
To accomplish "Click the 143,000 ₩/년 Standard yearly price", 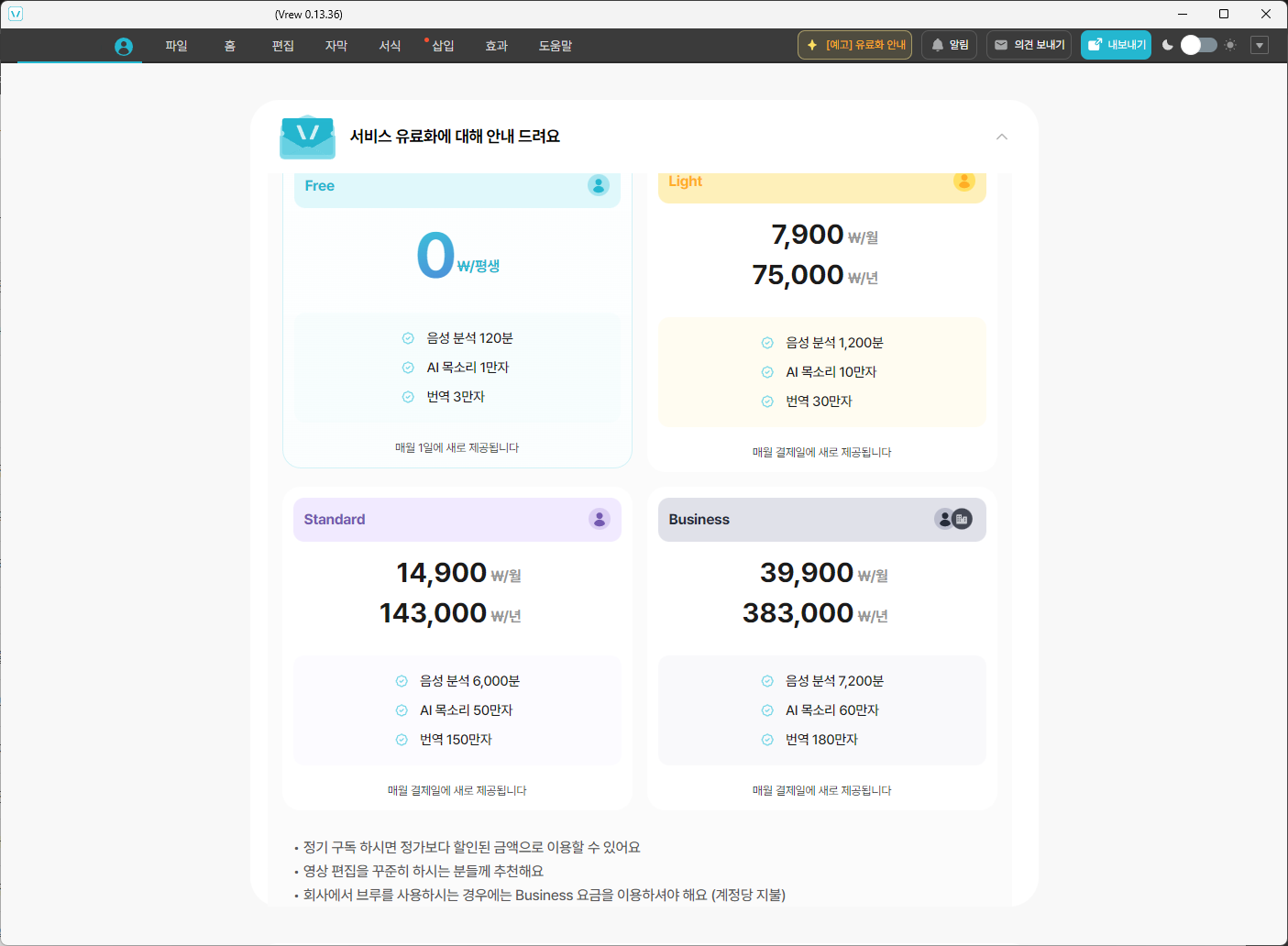I will [x=450, y=613].
